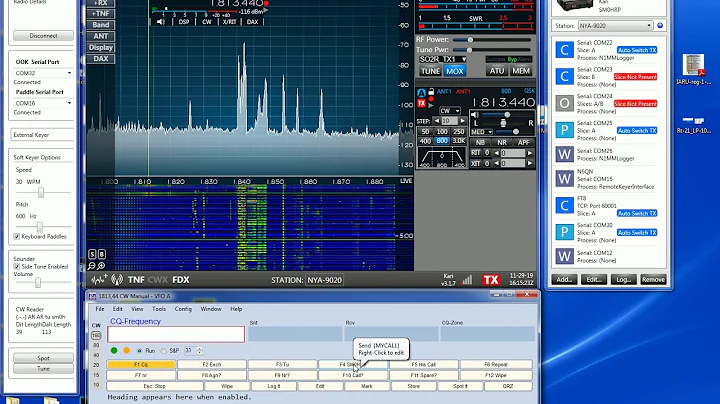This screenshot has width=720, height=404.
Task: Toggle the MOX transmit button
Action: [455, 71]
